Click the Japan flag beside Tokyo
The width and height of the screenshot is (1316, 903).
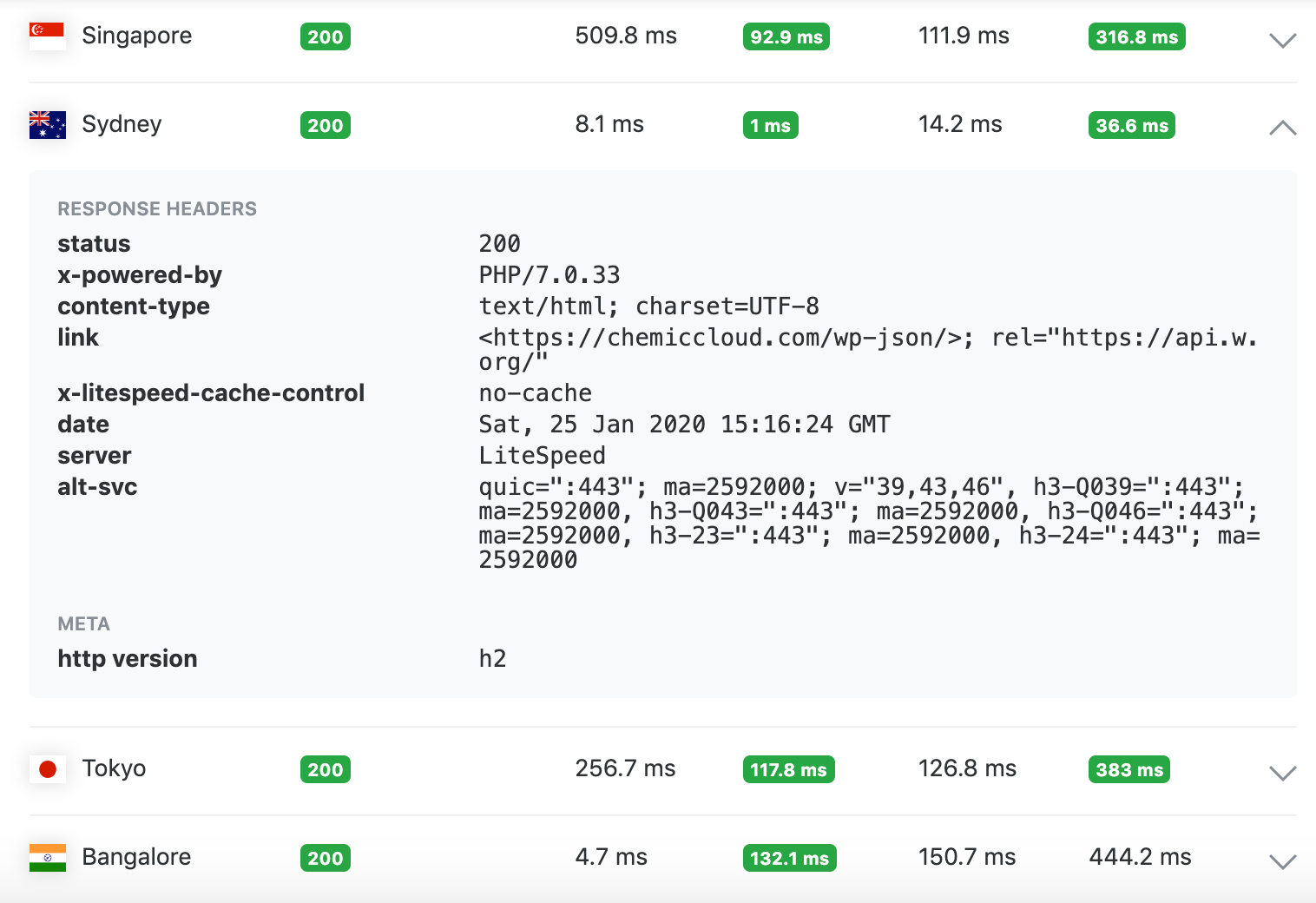[x=47, y=768]
